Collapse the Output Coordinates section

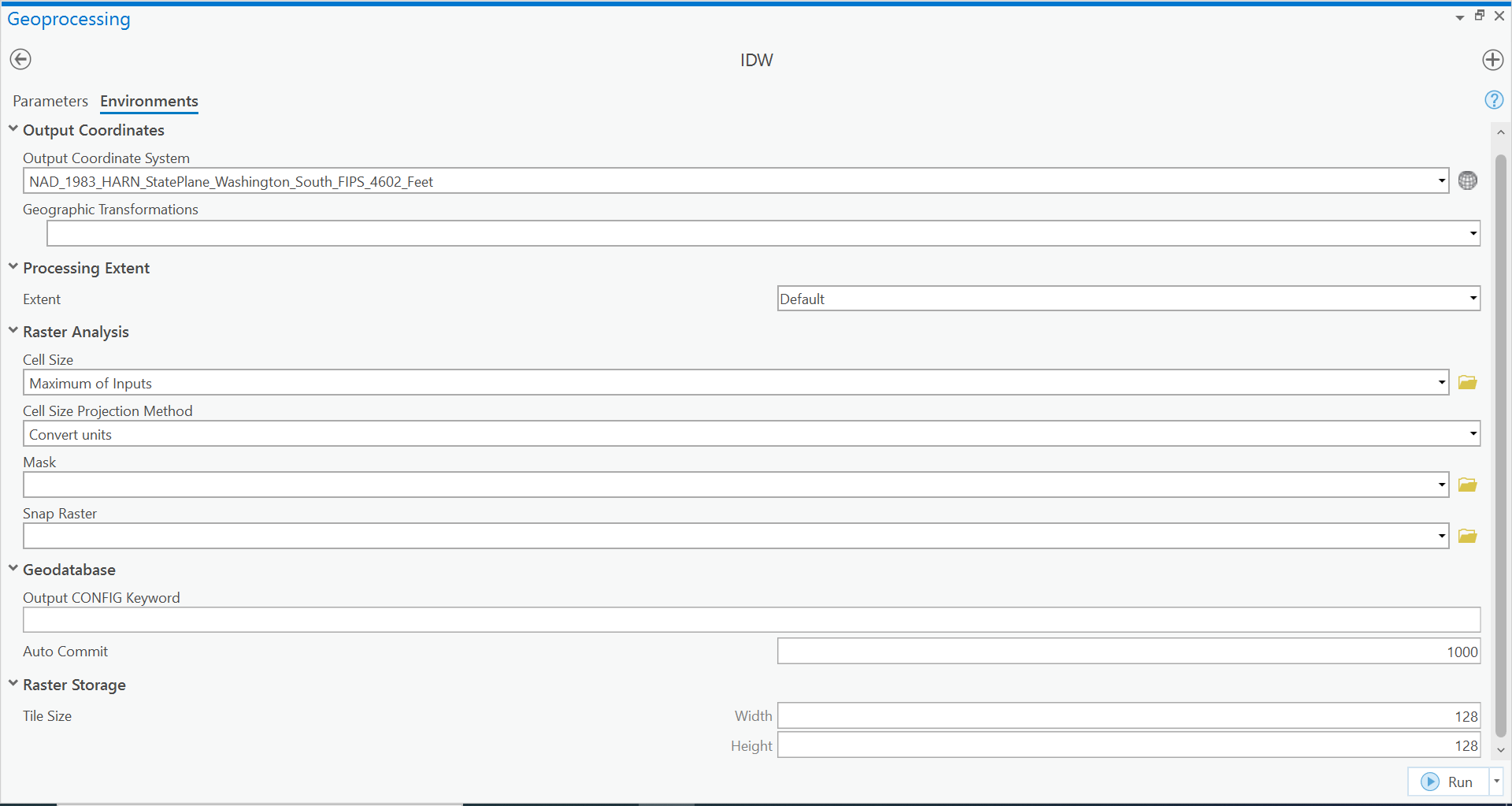13,129
